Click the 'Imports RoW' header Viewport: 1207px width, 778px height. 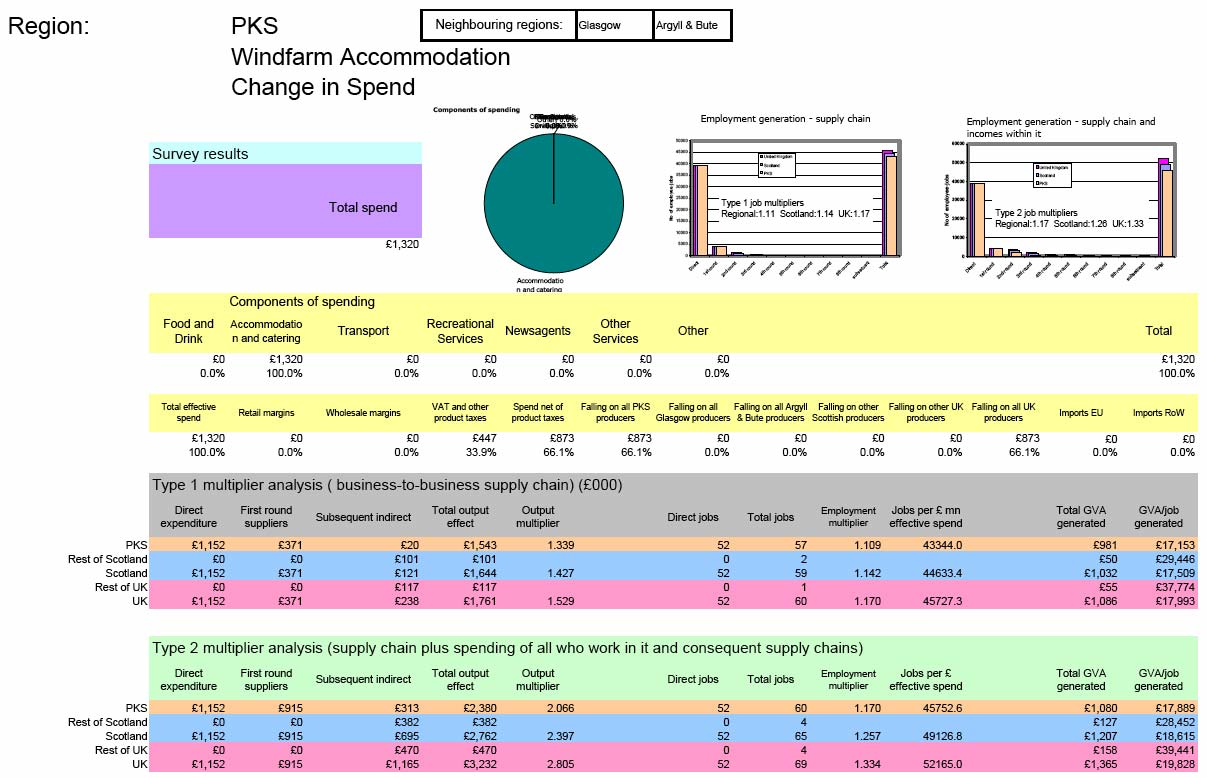coord(1160,412)
